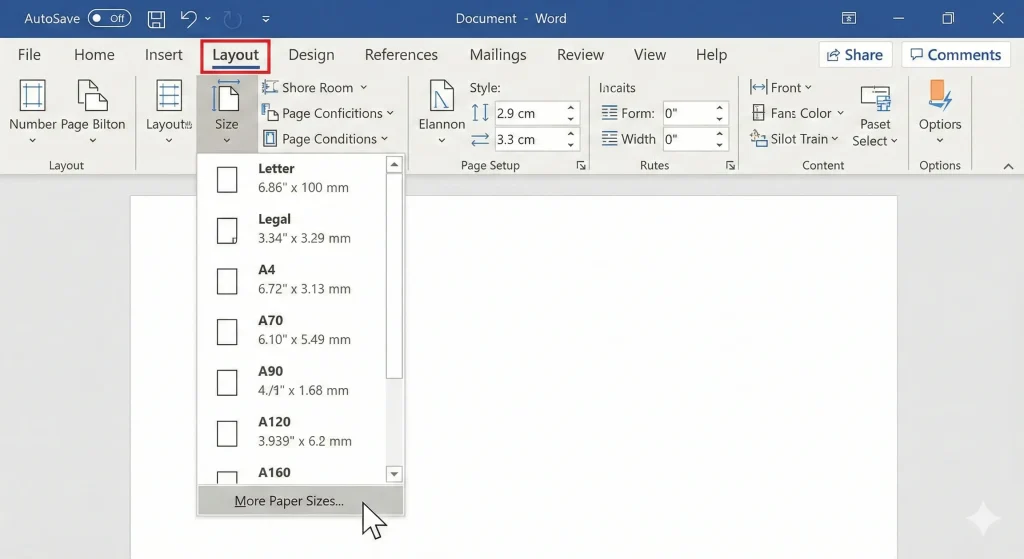
Task: Select the A160 paper size
Action: tap(292, 473)
